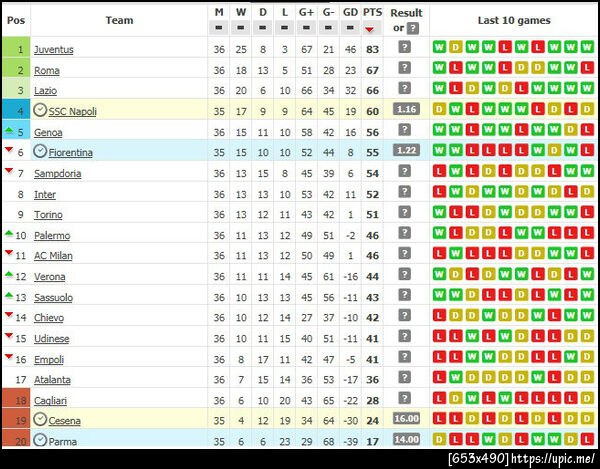Click the clock icon next to Fiorentina
This screenshot has height=469, width=600.
click(40, 152)
